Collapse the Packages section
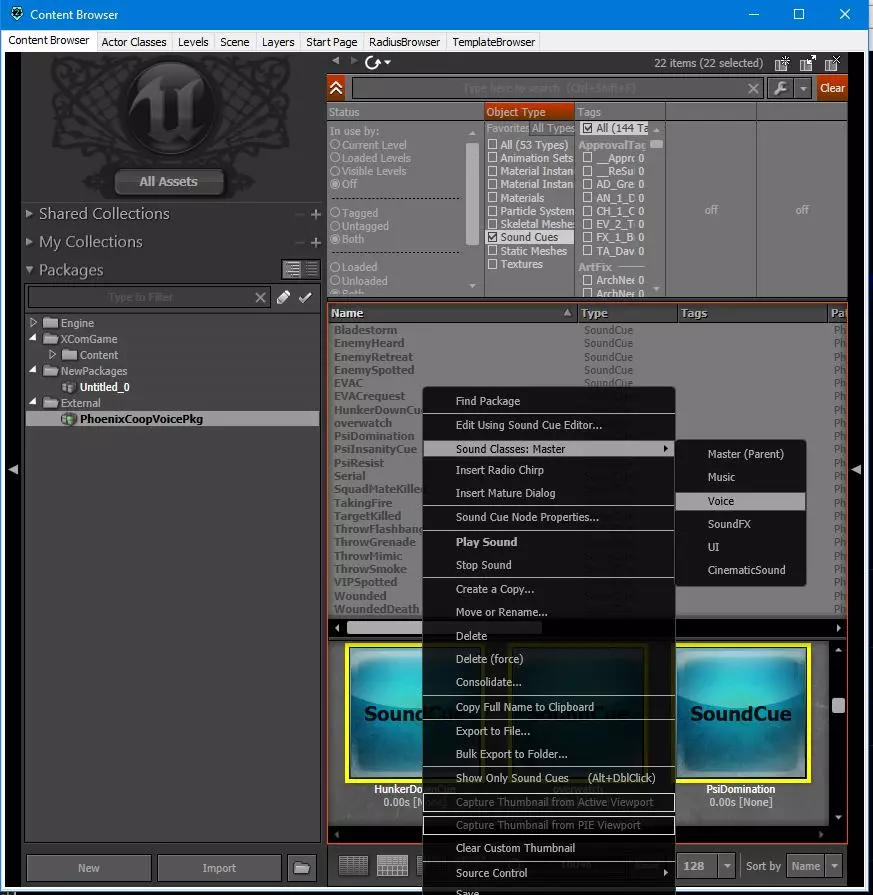The image size is (873, 895). pyautogui.click(x=29, y=269)
